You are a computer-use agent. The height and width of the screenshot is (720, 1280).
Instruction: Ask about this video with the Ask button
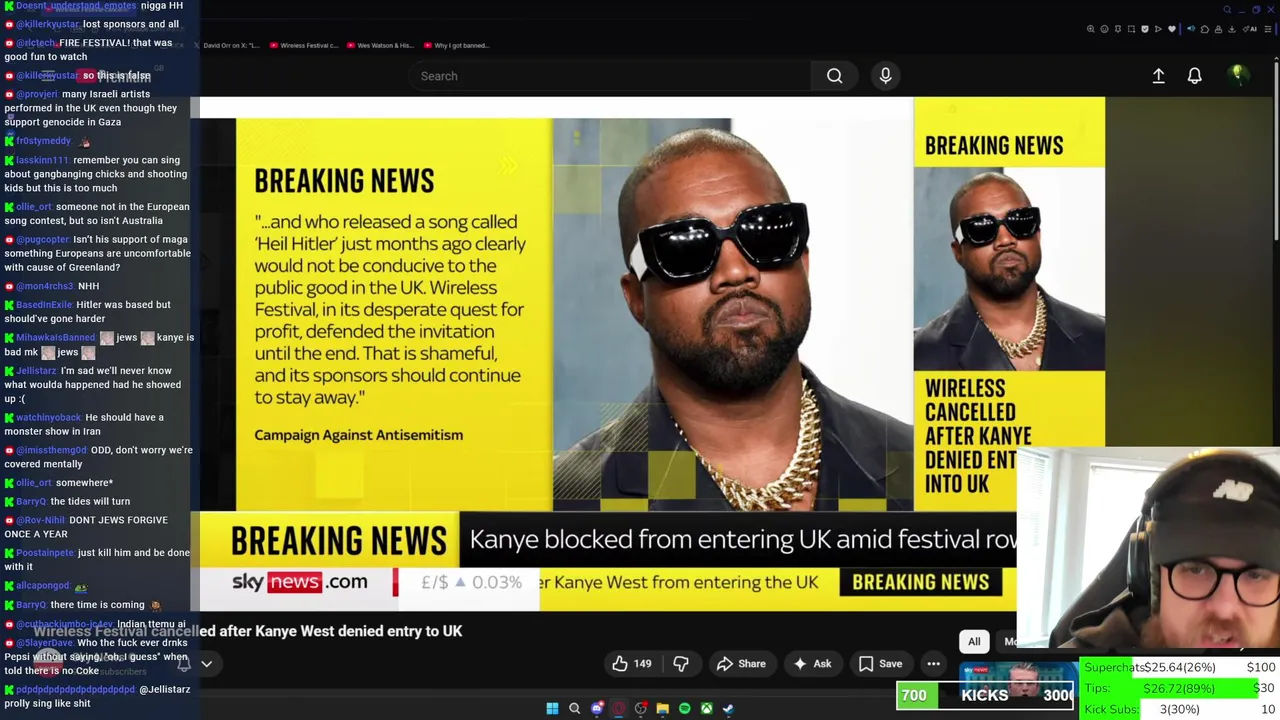pyautogui.click(x=812, y=664)
